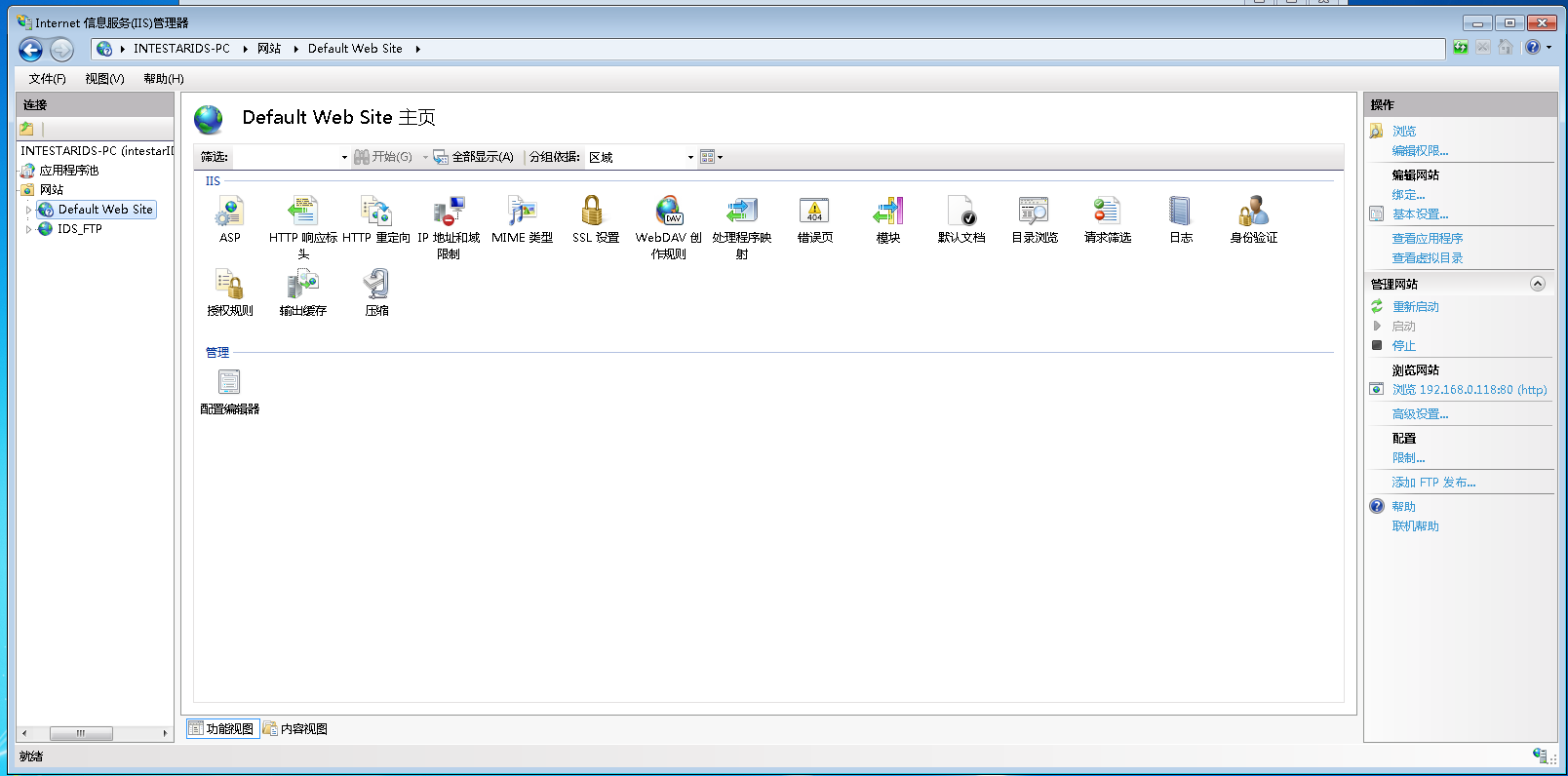Viewport: 1568px width, 776px height.
Task: Open 请求筛选 feature
Action: [x=1108, y=219]
